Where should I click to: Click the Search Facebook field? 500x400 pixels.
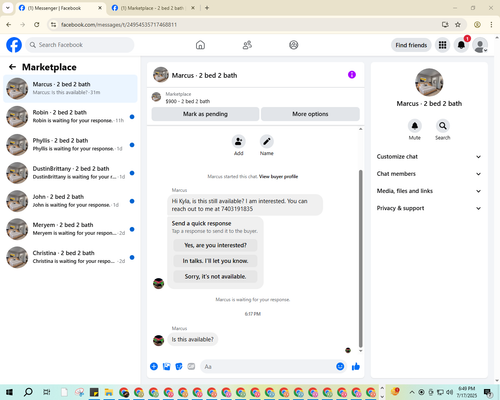[80, 45]
